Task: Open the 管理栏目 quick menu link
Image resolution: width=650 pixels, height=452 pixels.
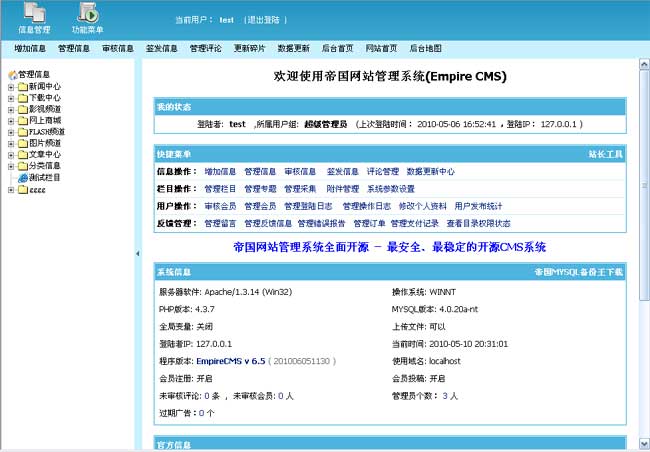Action: [x=220, y=188]
